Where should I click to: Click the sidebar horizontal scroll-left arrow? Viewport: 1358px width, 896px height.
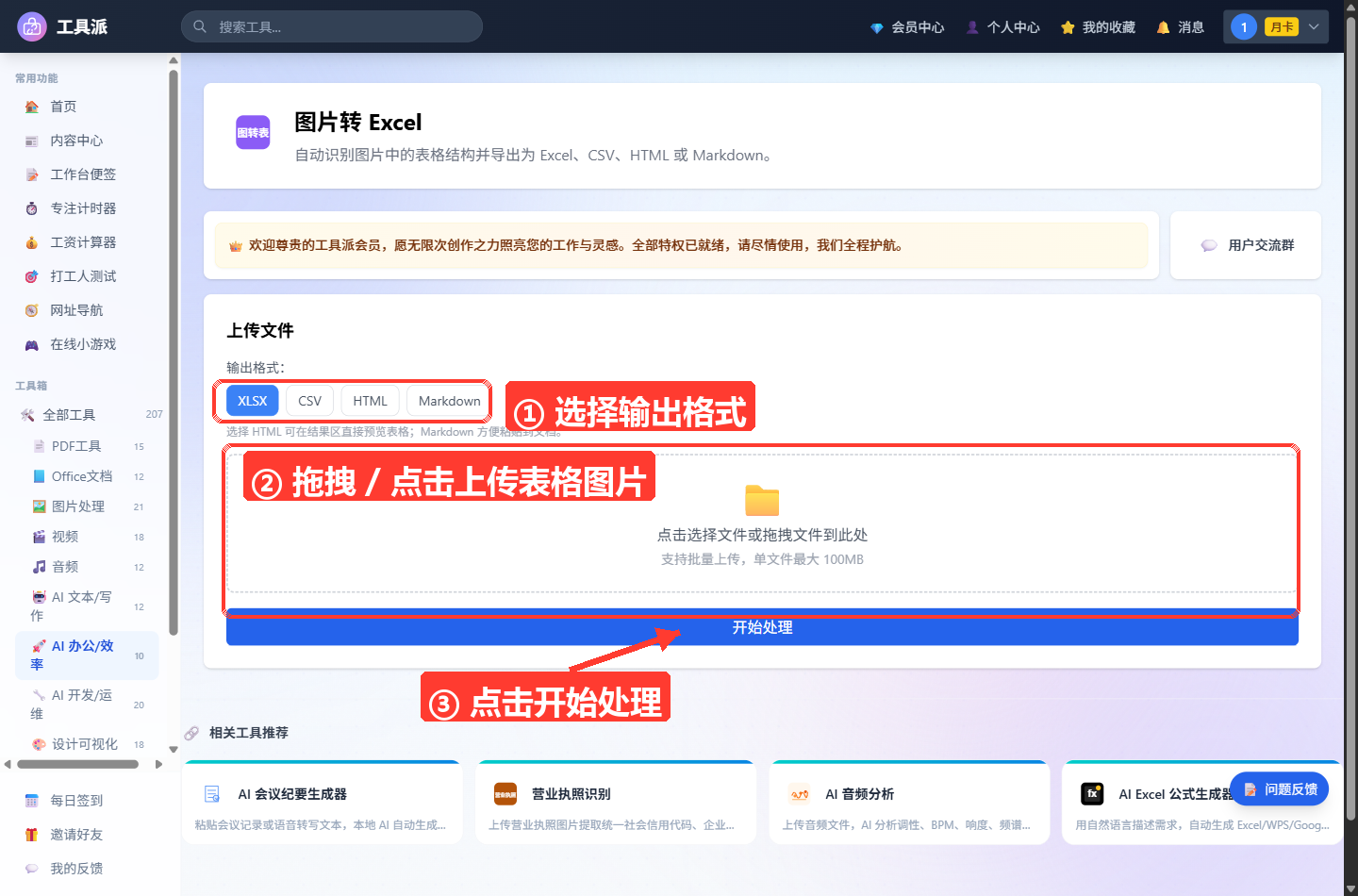pyautogui.click(x=8, y=765)
